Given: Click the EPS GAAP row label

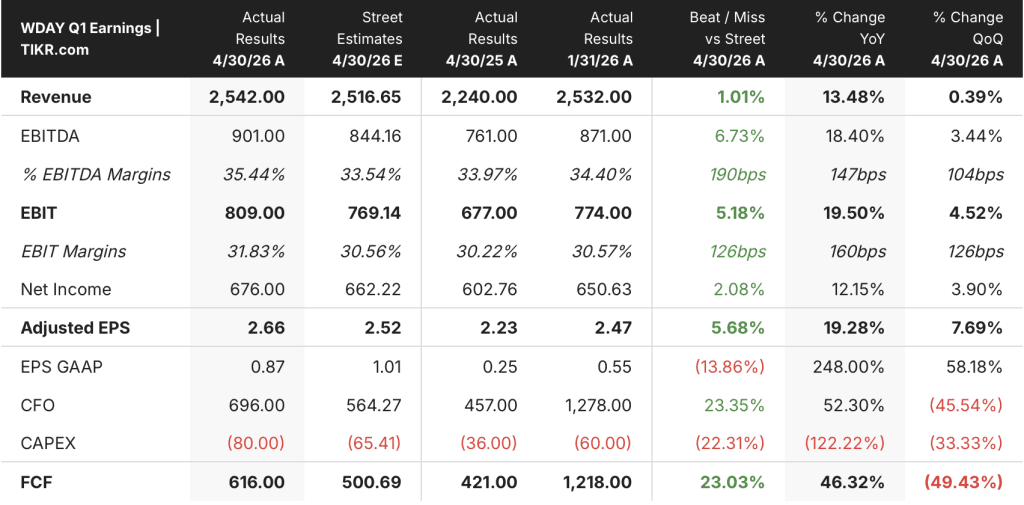Looking at the screenshot, I should (61, 367).
